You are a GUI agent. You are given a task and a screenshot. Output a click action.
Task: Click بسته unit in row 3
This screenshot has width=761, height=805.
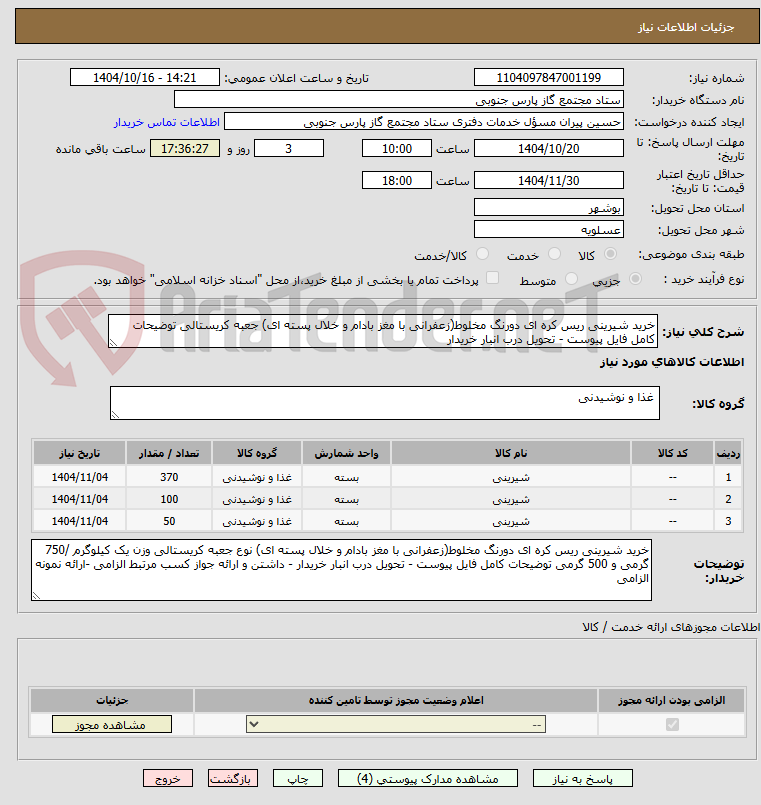click(x=347, y=521)
